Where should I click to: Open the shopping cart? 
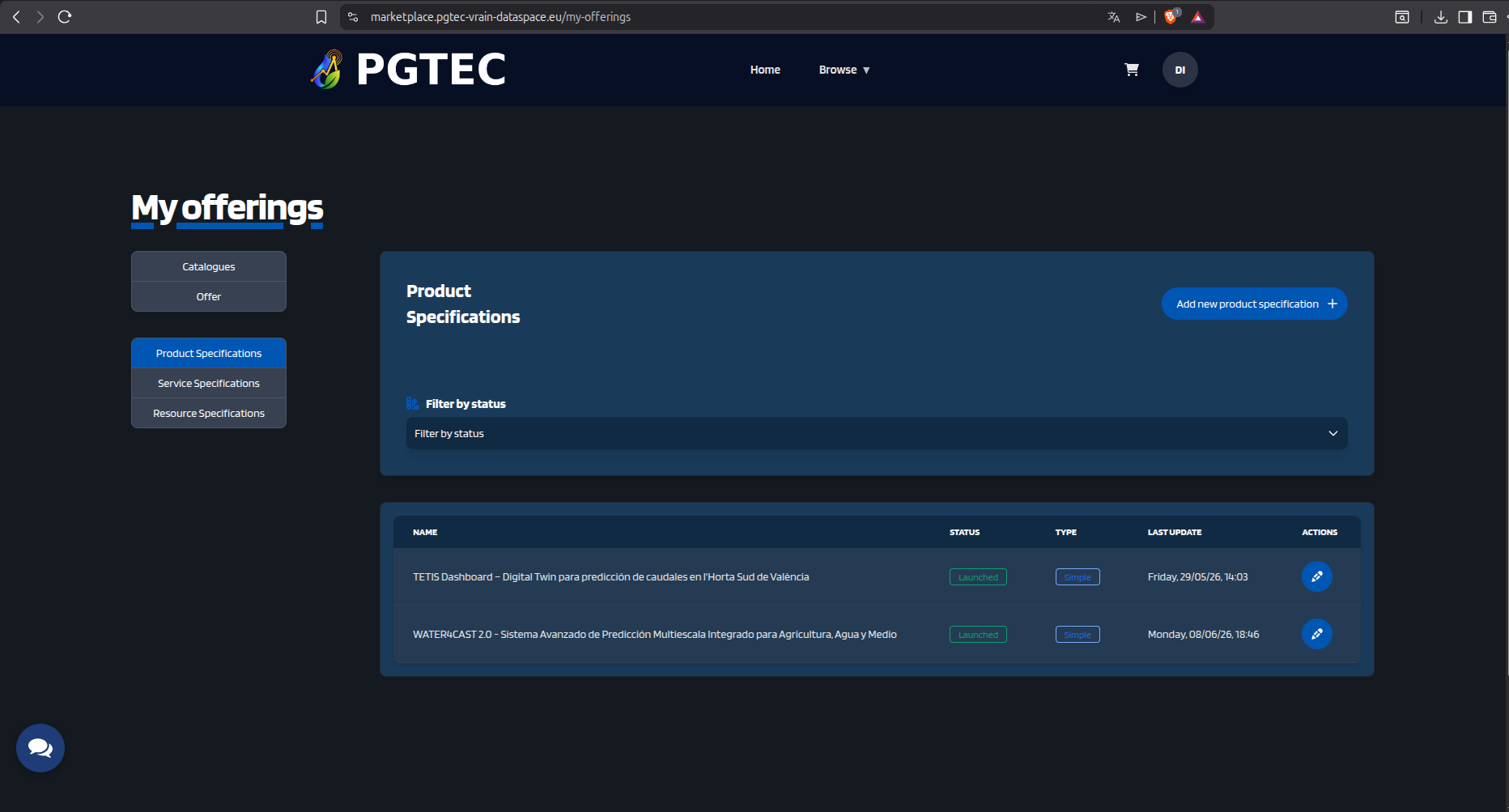(x=1132, y=70)
